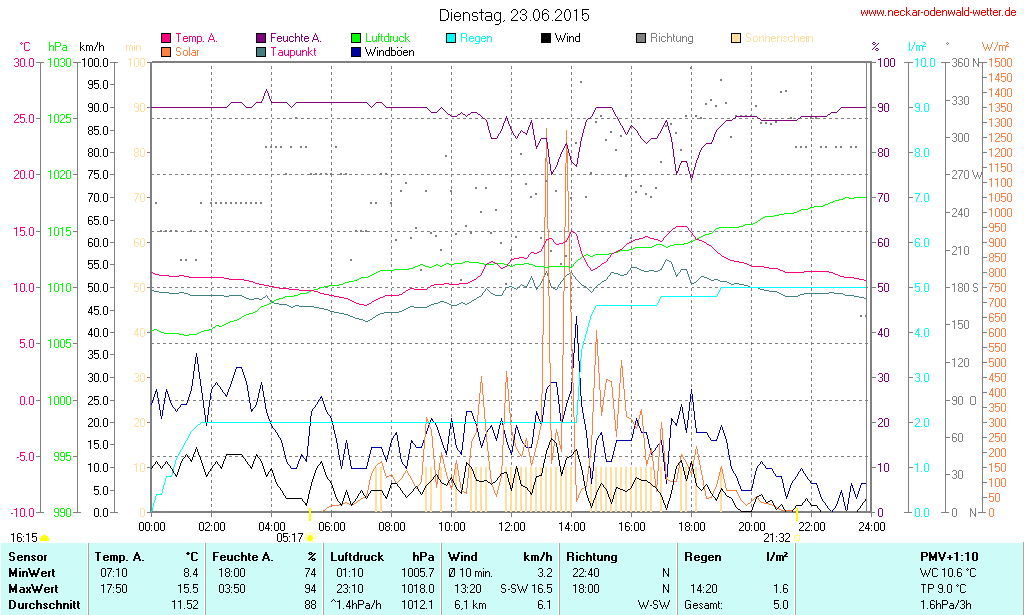
Task: Click the Sonnenschein legend swatch
Action: (736, 39)
